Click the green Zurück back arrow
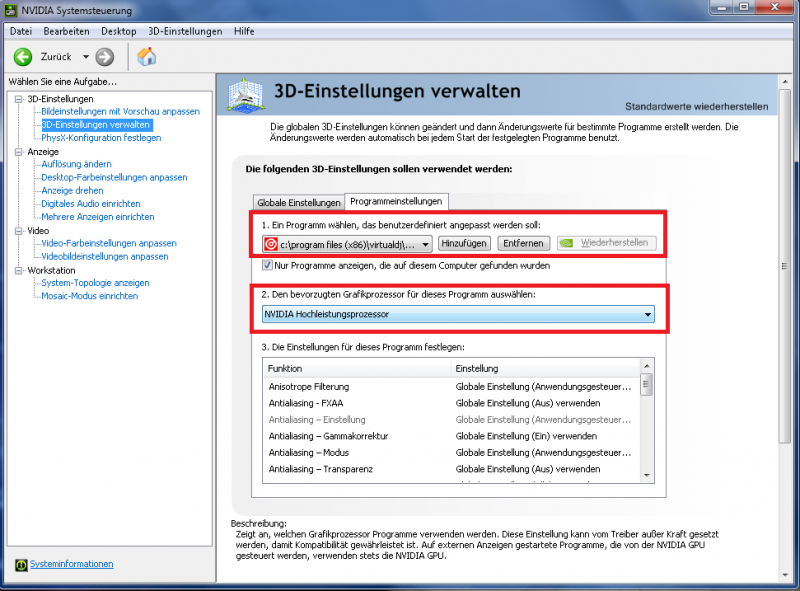Image resolution: width=800 pixels, height=591 pixels. (x=23, y=56)
